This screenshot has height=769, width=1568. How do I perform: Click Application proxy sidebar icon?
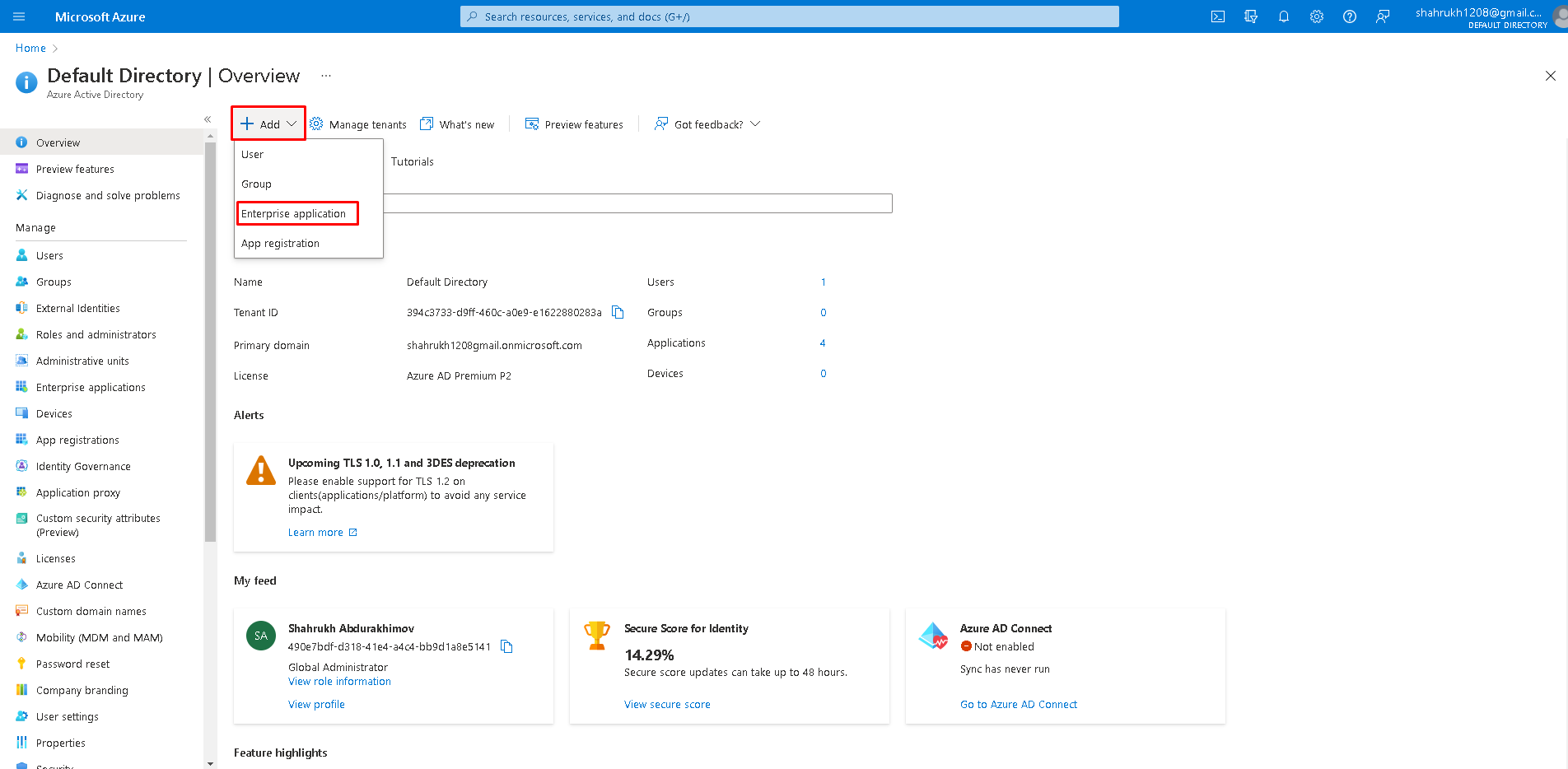(22, 492)
